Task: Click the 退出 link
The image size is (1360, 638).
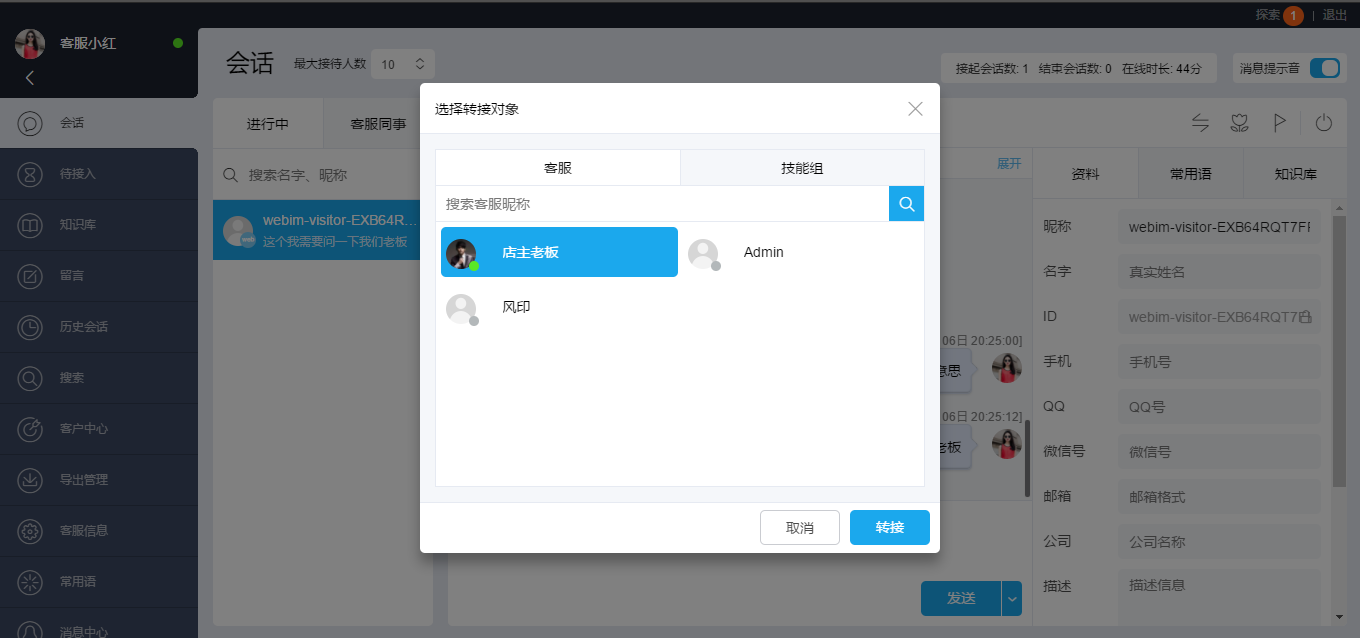Action: pyautogui.click(x=1335, y=15)
